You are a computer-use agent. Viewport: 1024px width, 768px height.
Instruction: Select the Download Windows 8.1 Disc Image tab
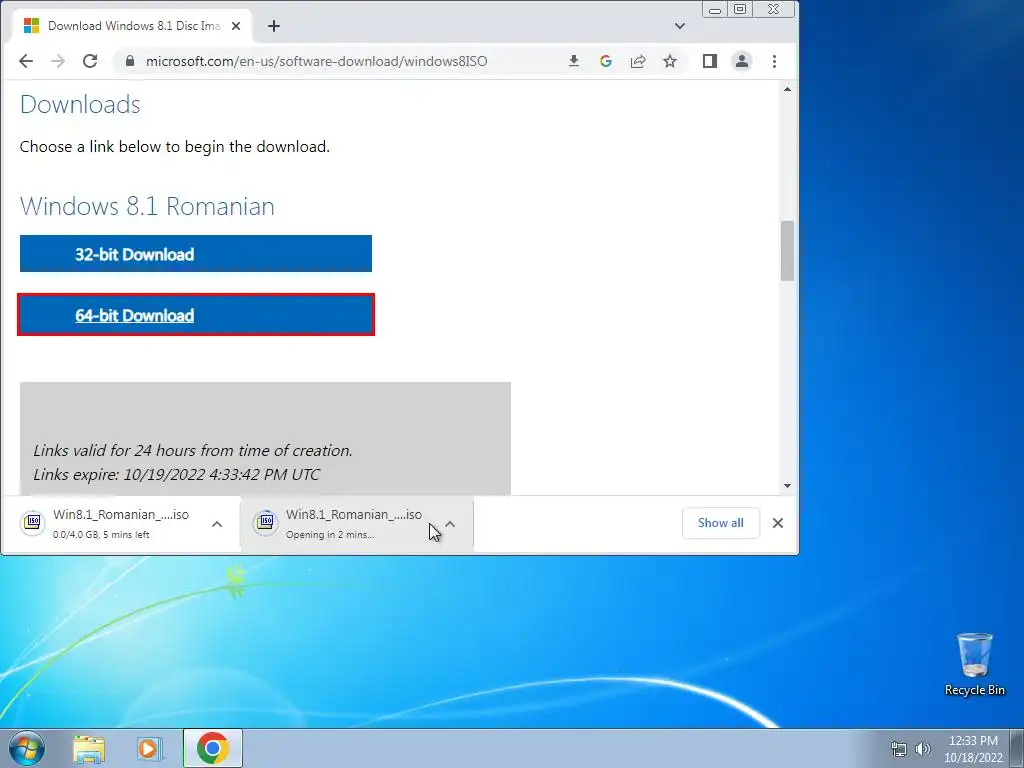(133, 26)
